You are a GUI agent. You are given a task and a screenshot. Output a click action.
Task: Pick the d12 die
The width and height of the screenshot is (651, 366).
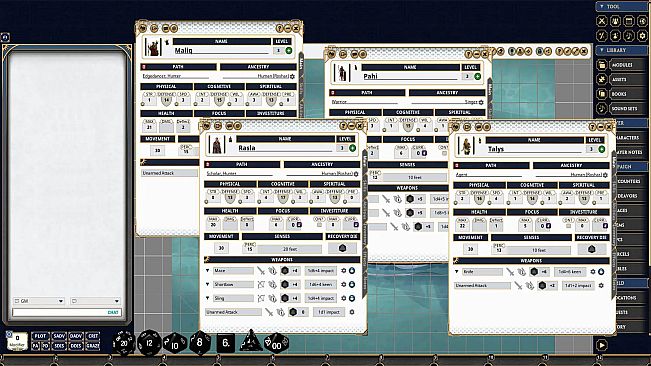[x=149, y=343]
